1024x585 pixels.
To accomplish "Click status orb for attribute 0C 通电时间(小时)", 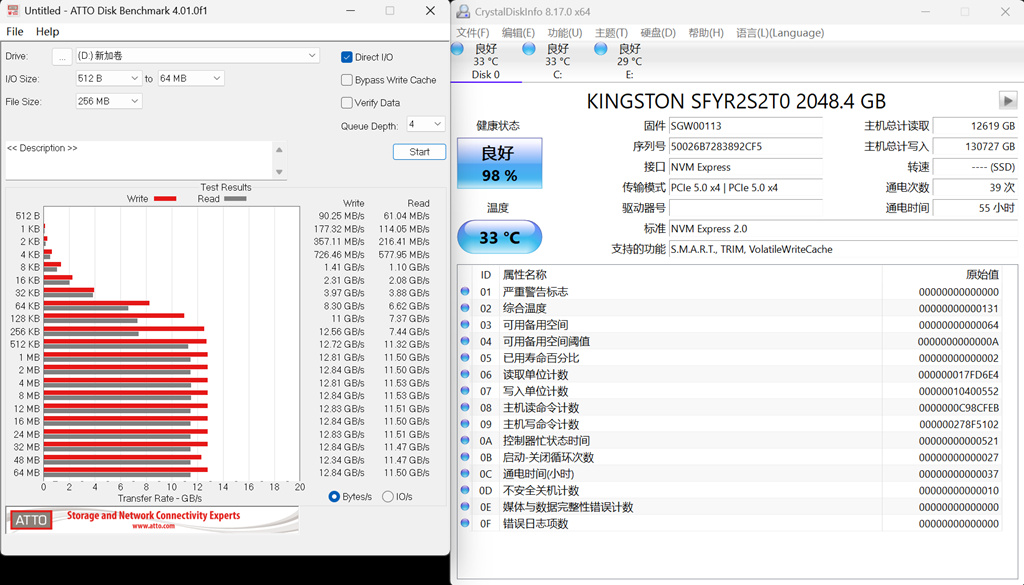I will (x=465, y=473).
